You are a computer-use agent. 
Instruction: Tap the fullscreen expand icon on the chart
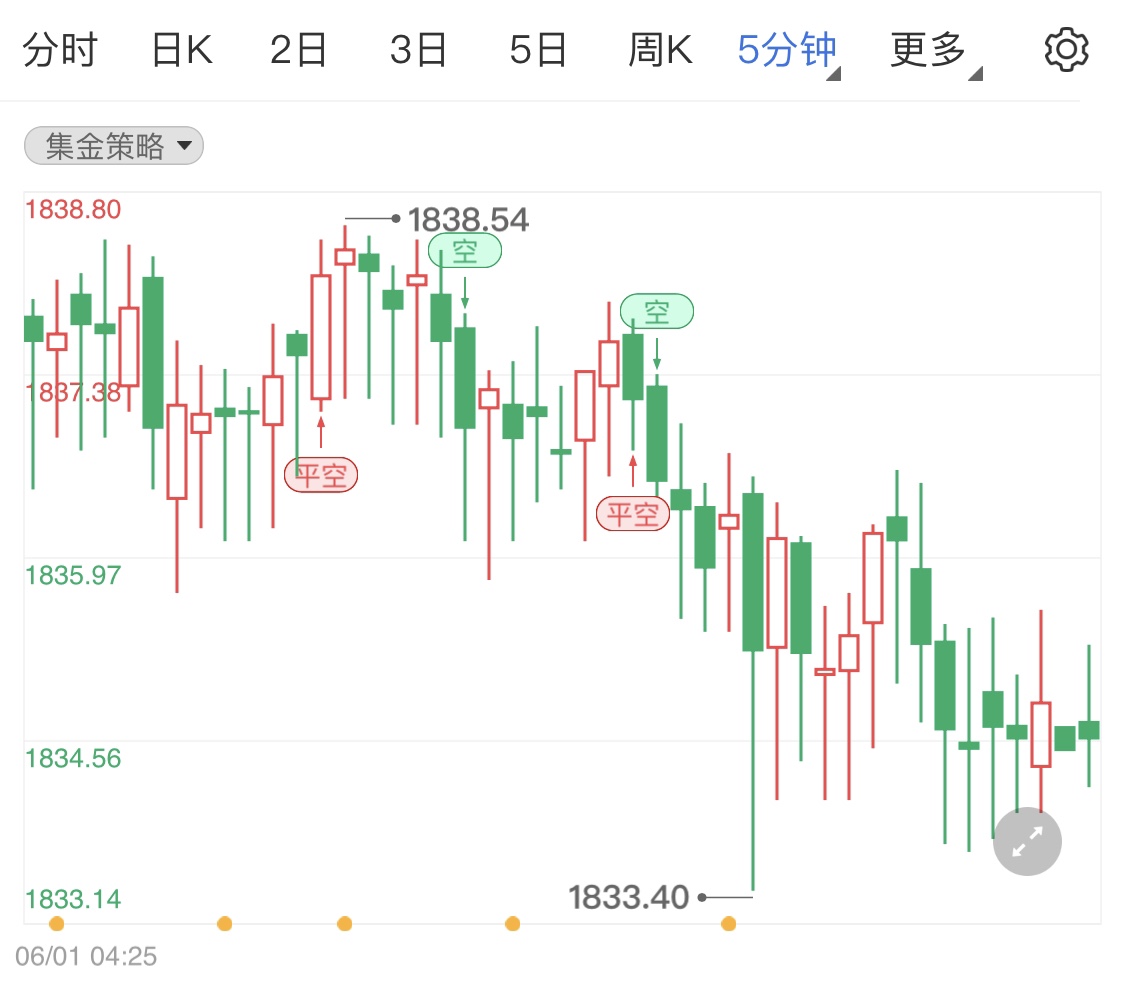(x=1027, y=841)
